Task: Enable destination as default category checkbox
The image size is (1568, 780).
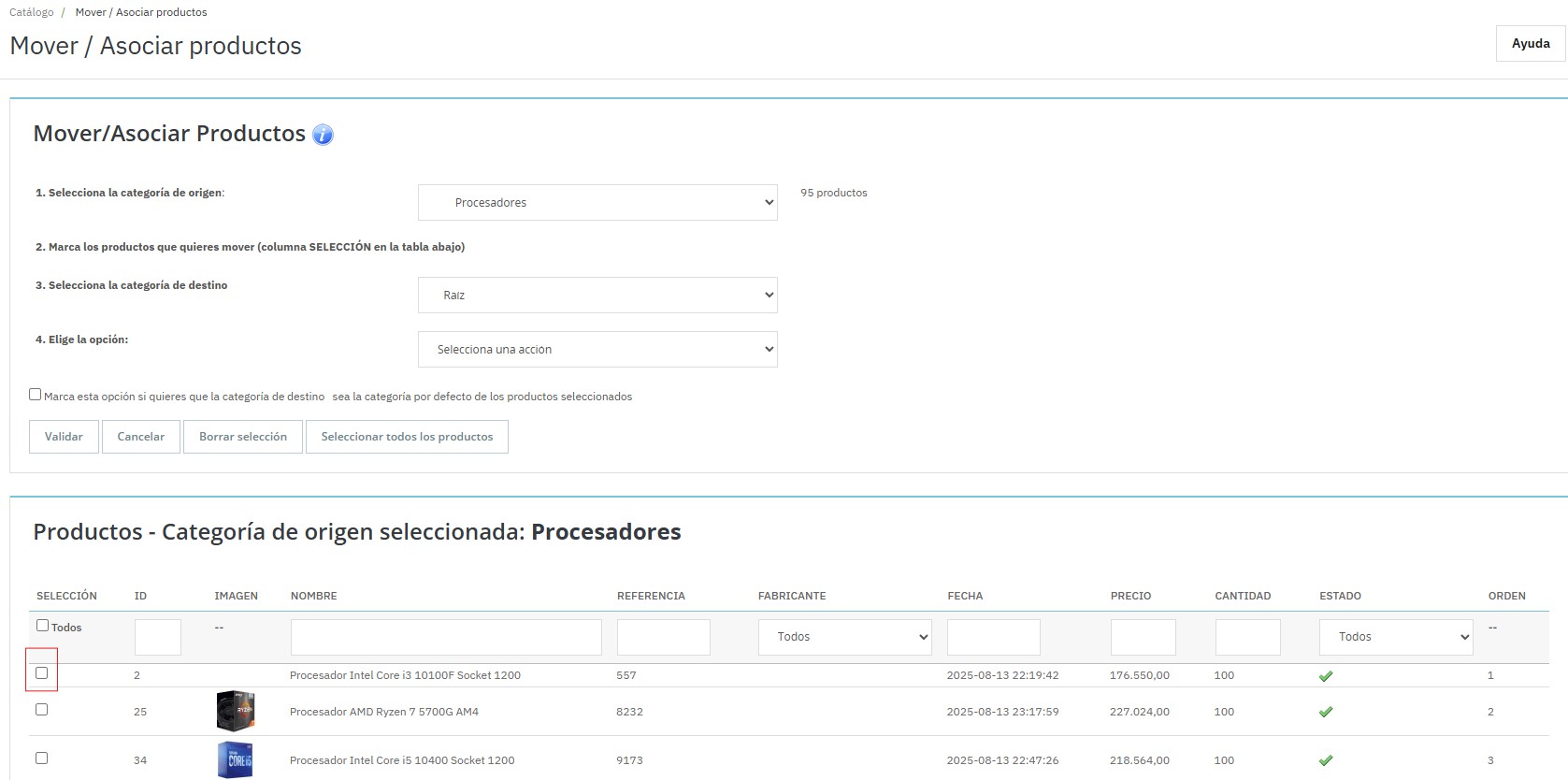Action: click(x=35, y=395)
